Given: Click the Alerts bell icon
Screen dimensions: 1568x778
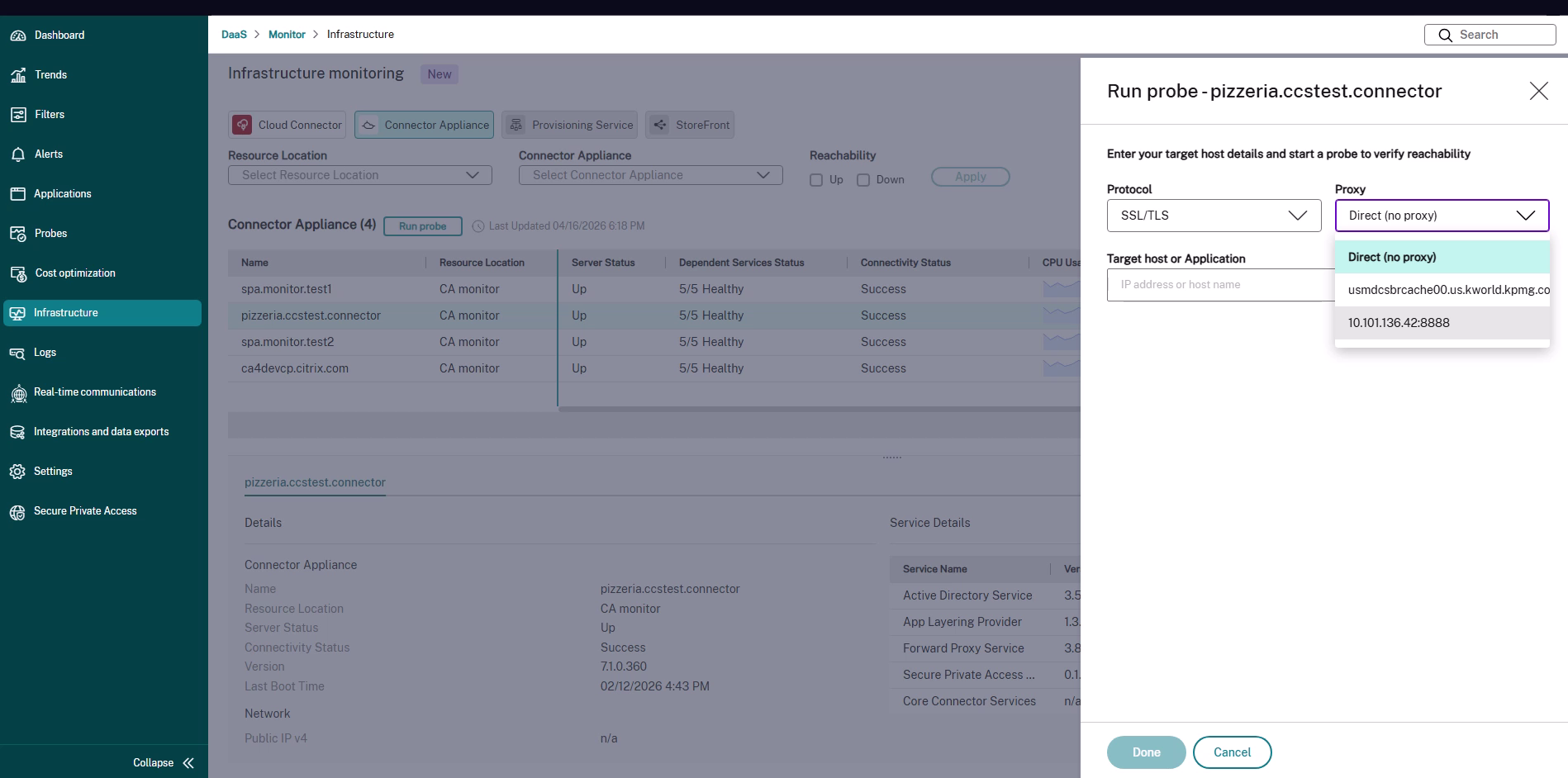Looking at the screenshot, I should tap(17, 154).
